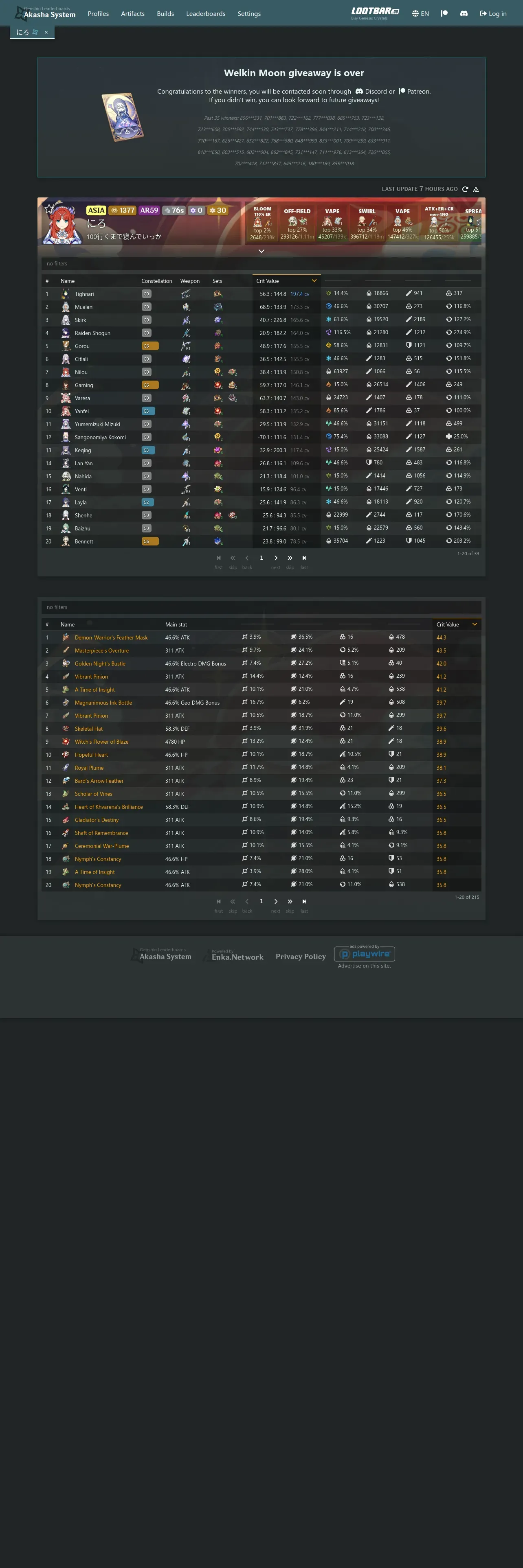Open the OFF-FIELD top 27% ranking
Viewport: 523px width, 1568px height.
coord(297,223)
